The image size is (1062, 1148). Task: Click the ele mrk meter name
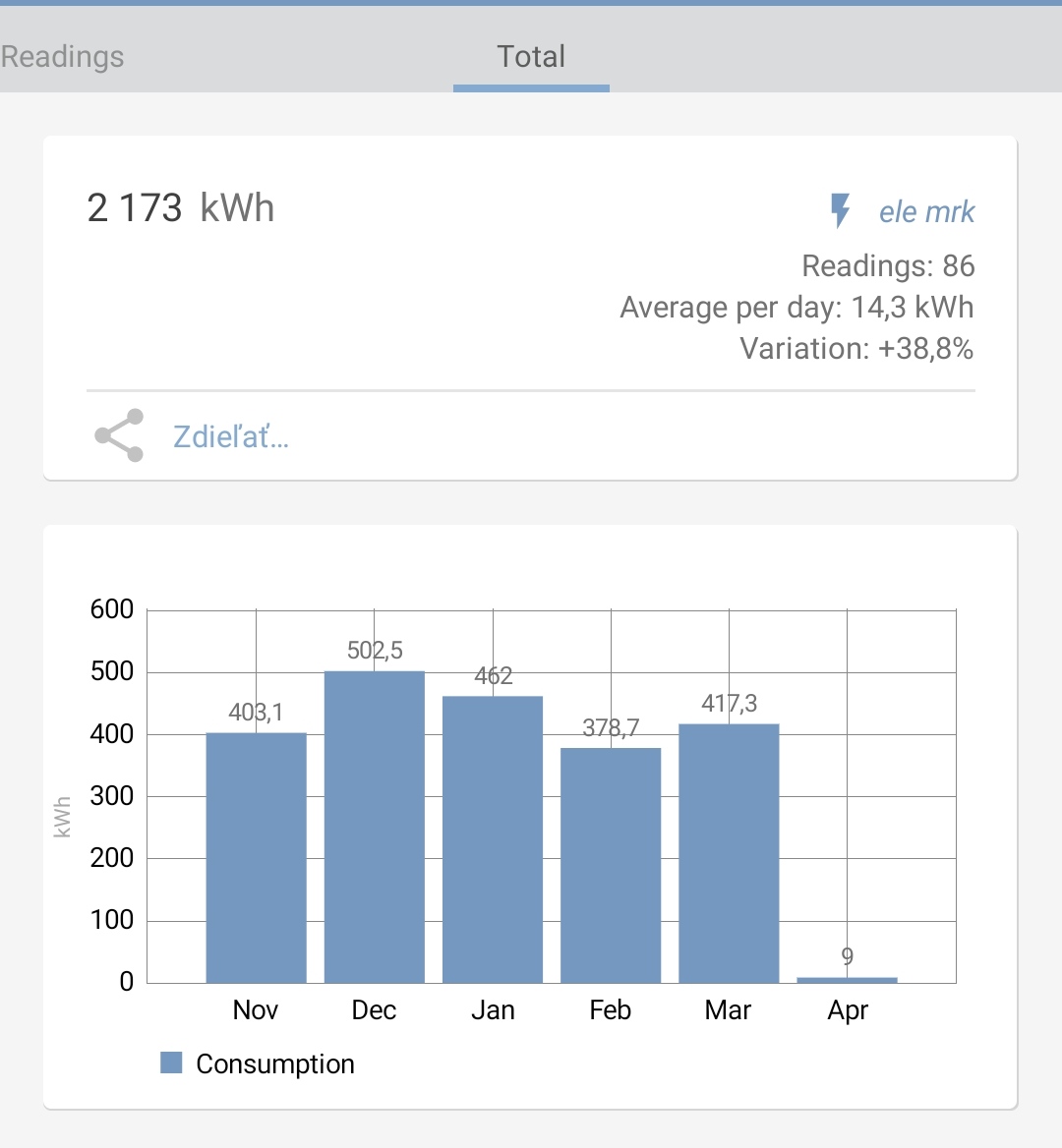[926, 211]
